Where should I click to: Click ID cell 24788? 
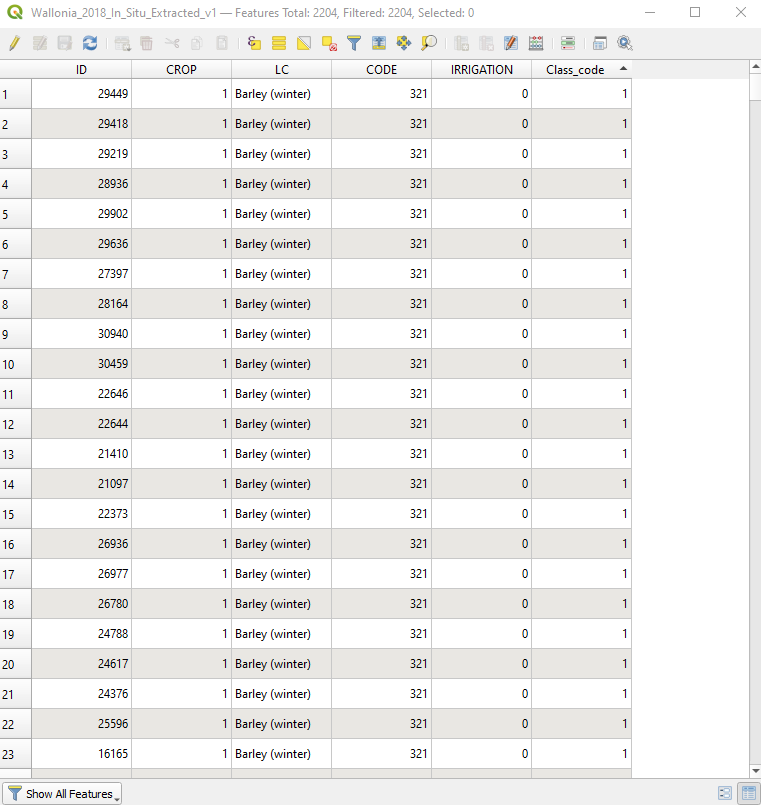(81, 634)
